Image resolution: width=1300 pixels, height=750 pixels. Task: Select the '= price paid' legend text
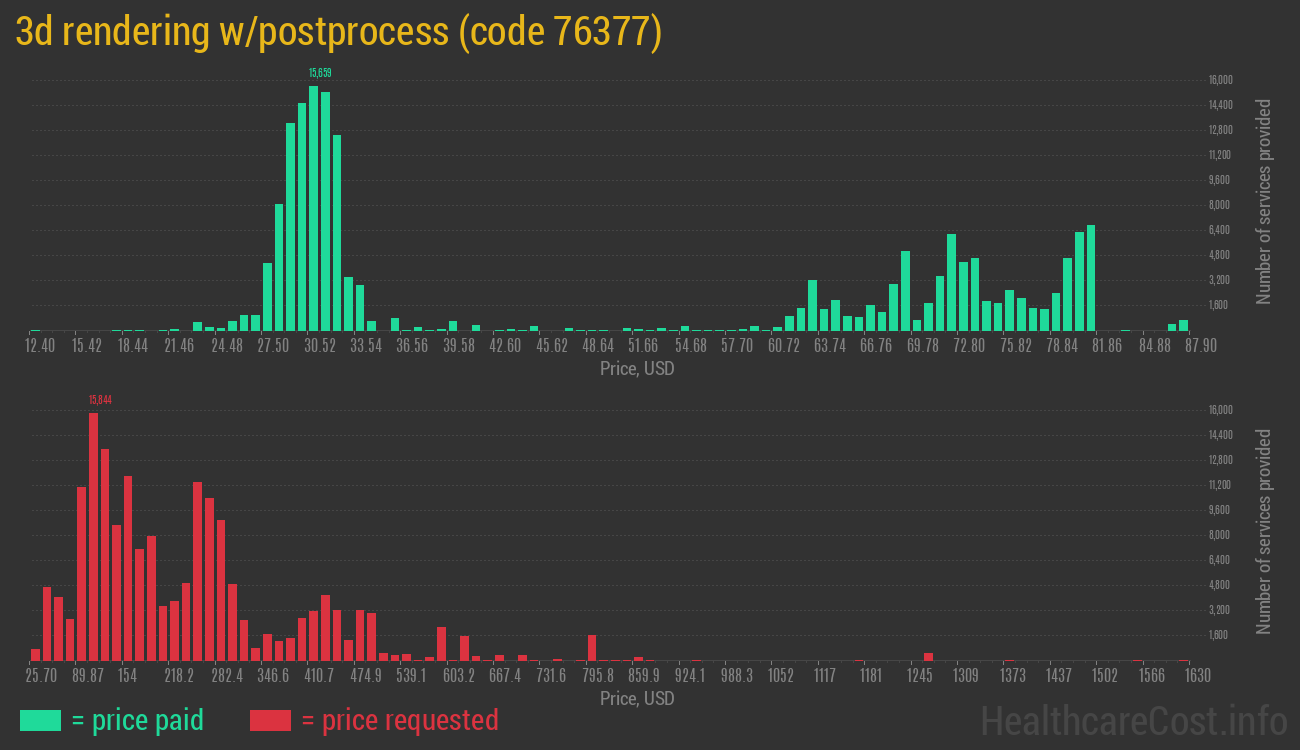(x=138, y=720)
